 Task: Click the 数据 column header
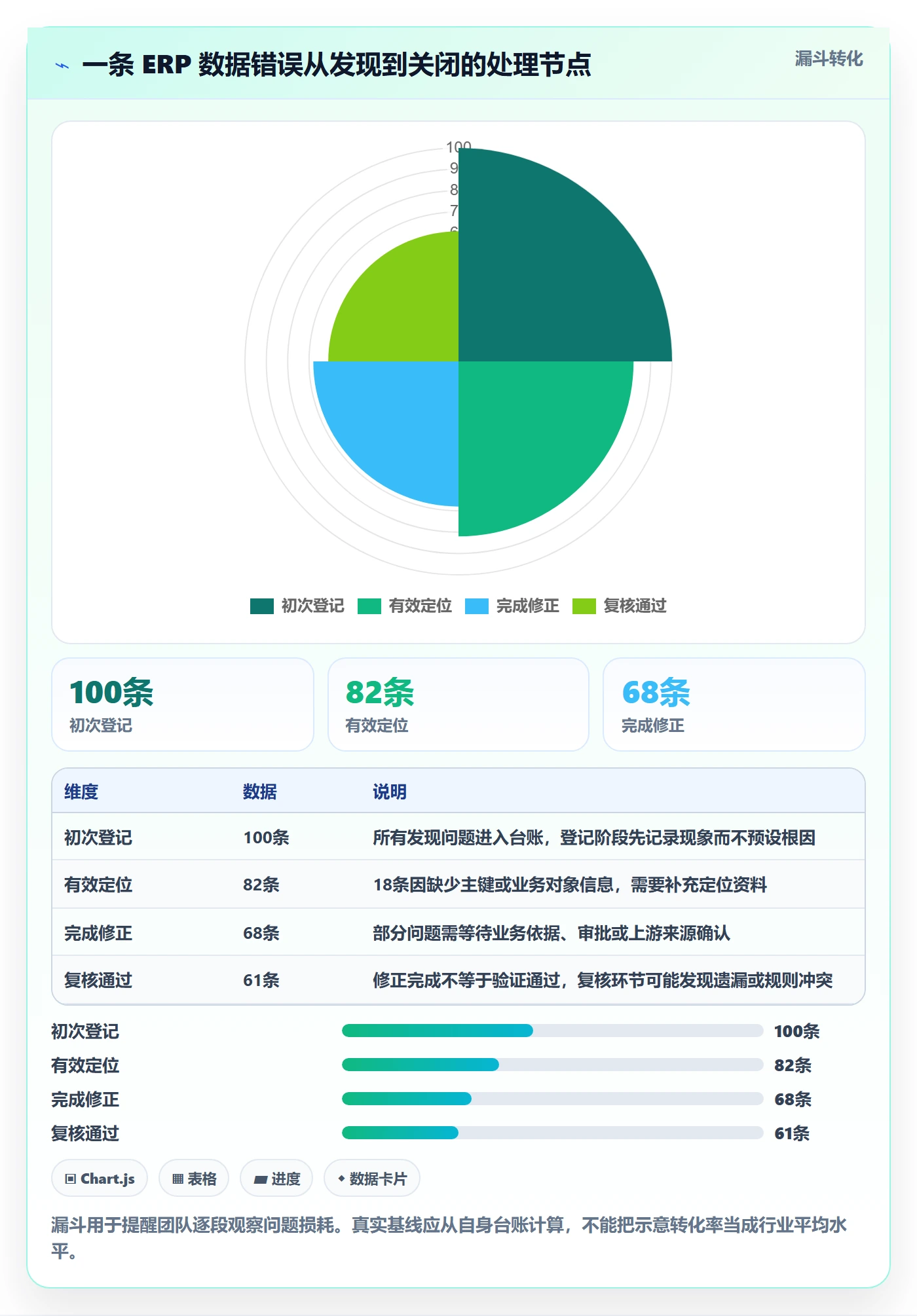[x=260, y=792]
